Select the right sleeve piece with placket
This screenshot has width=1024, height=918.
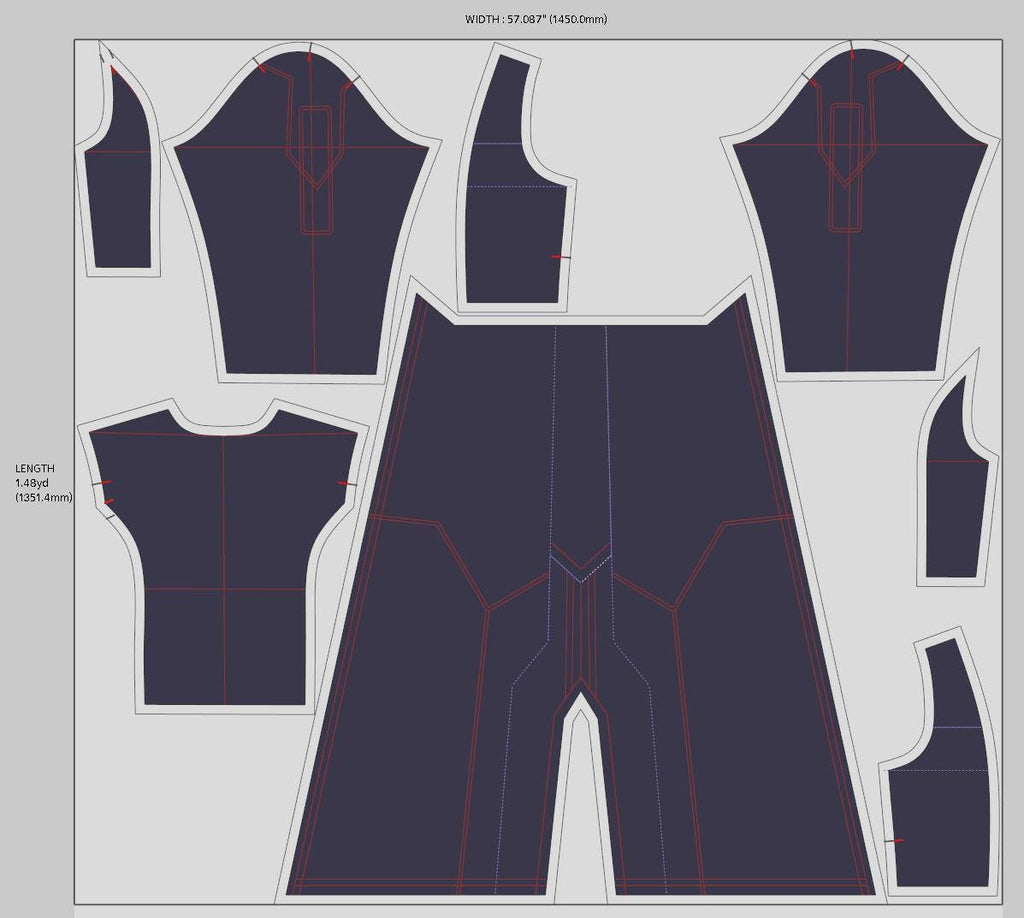point(859,210)
